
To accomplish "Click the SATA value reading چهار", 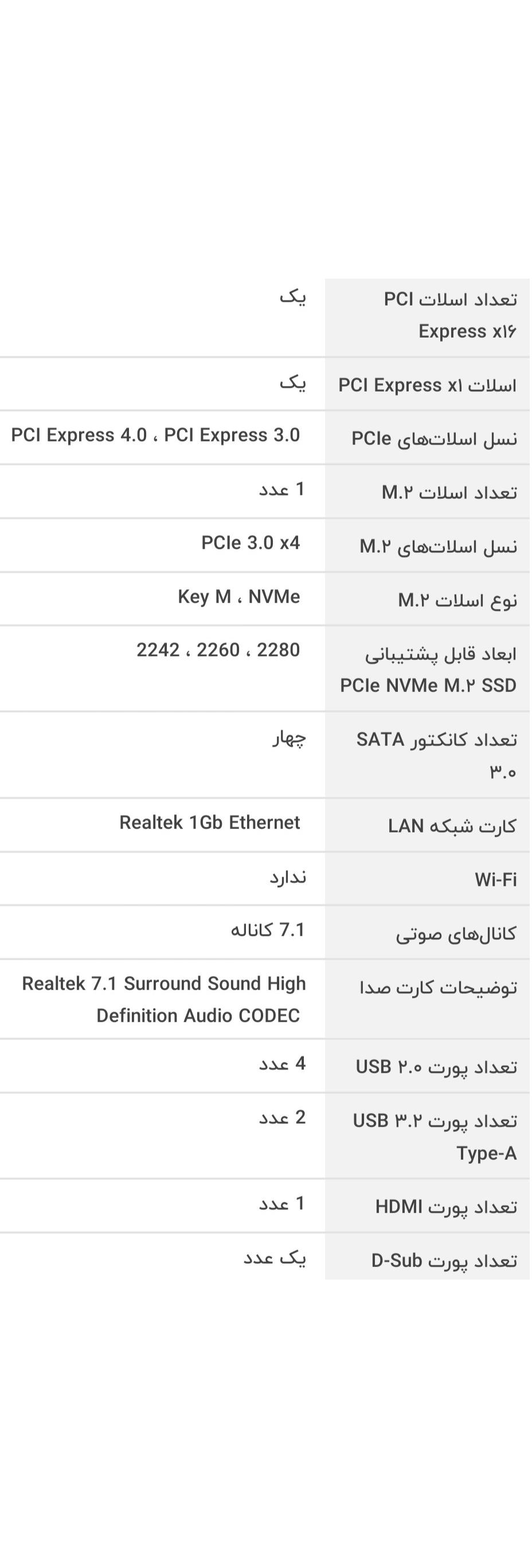I will click(x=289, y=738).
